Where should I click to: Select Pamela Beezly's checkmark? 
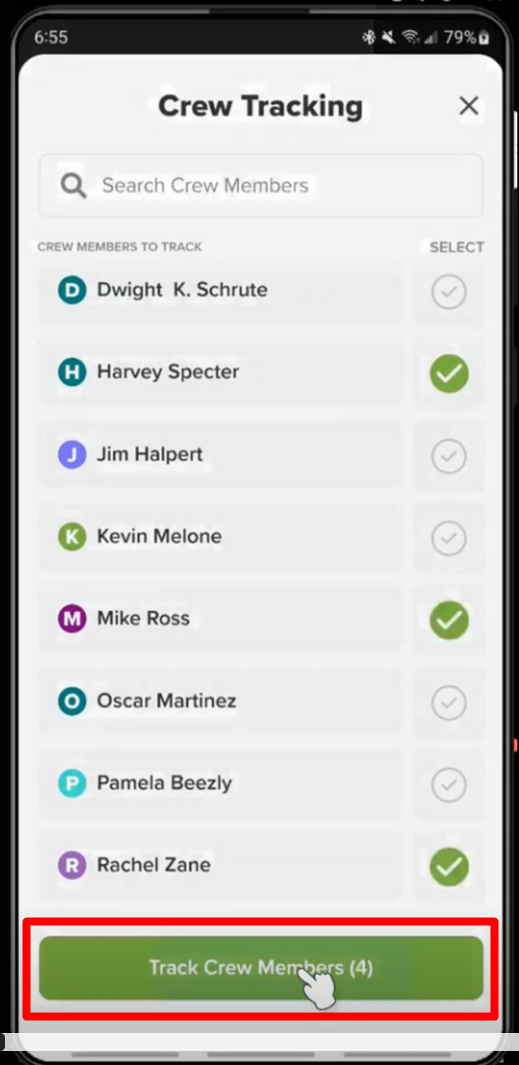449,784
